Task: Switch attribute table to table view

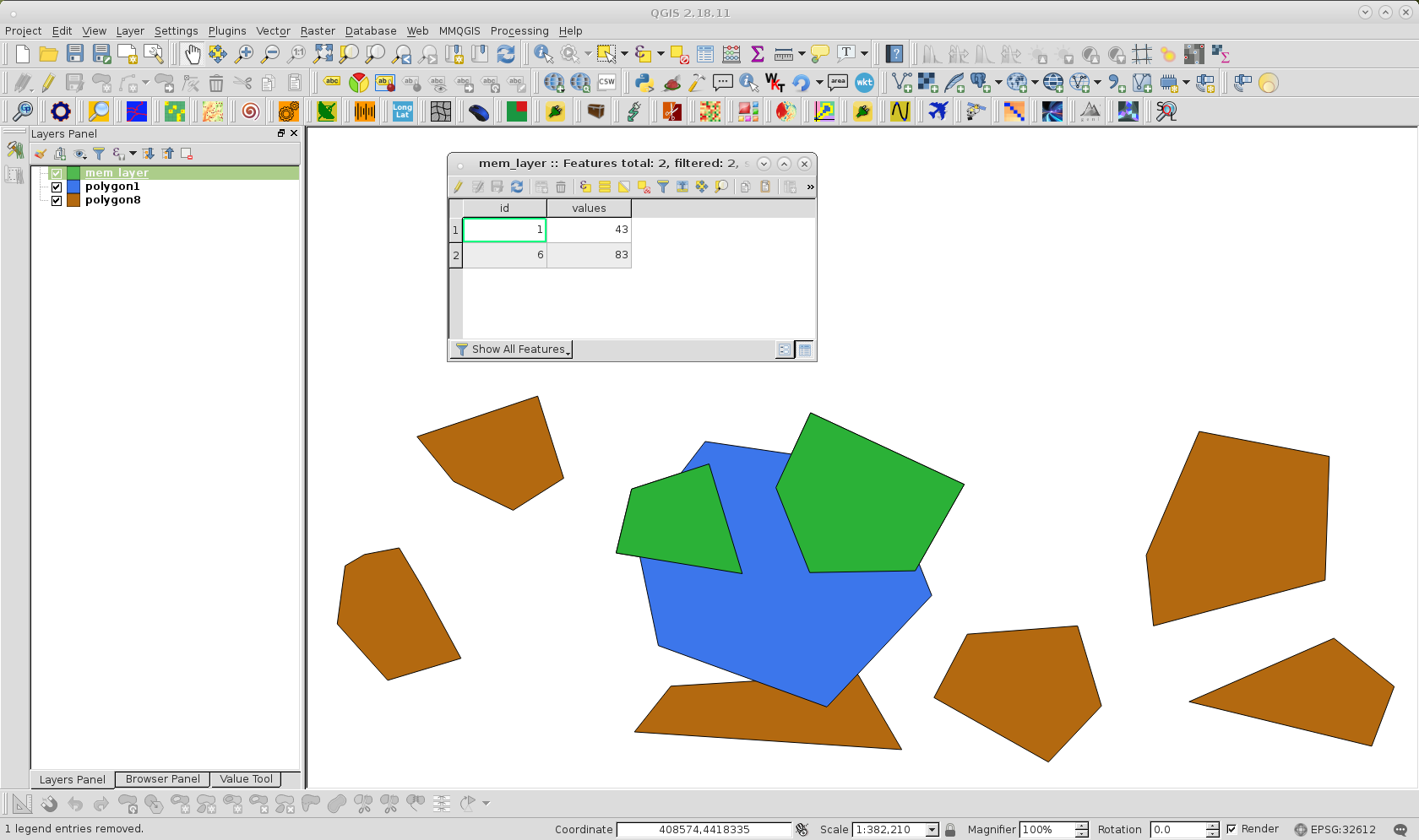Action: 805,350
